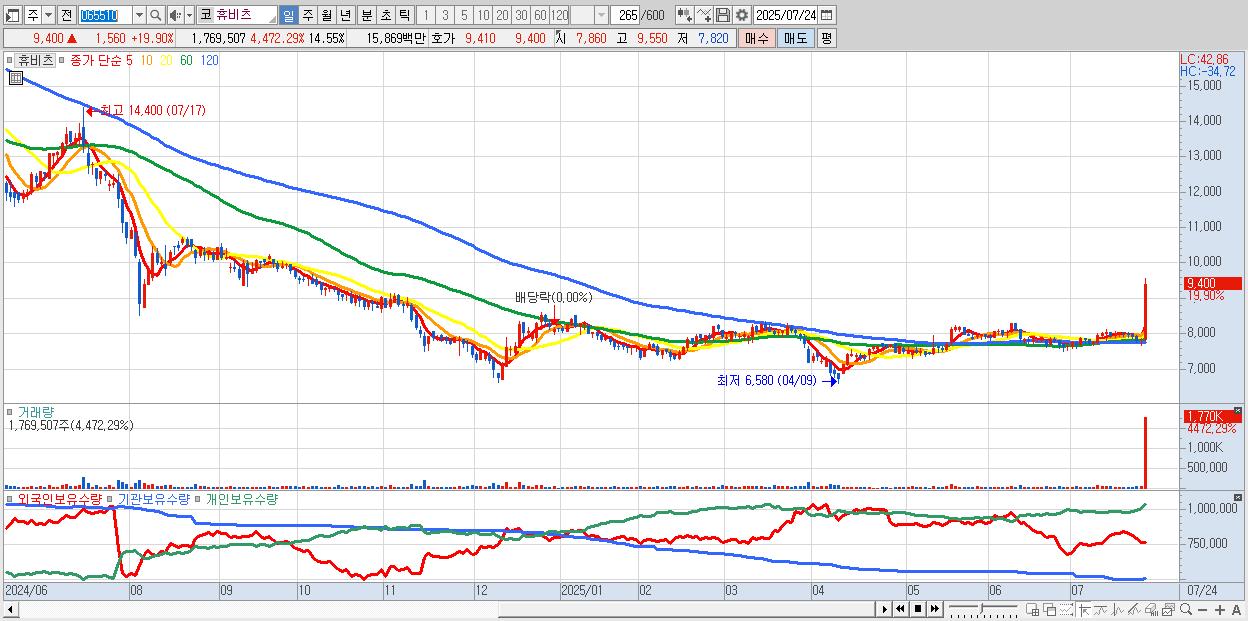Image resolution: width=1248 pixels, height=621 pixels.
Task: Click the 호가 label button
Action: (441, 38)
